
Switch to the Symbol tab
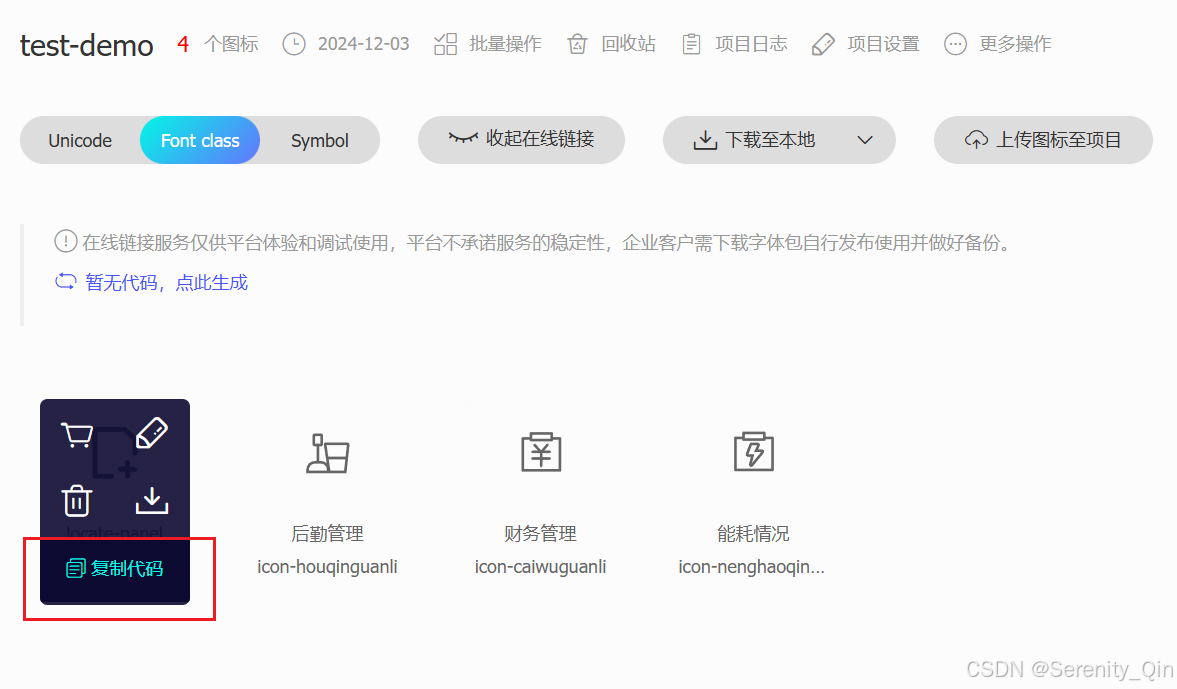(319, 140)
